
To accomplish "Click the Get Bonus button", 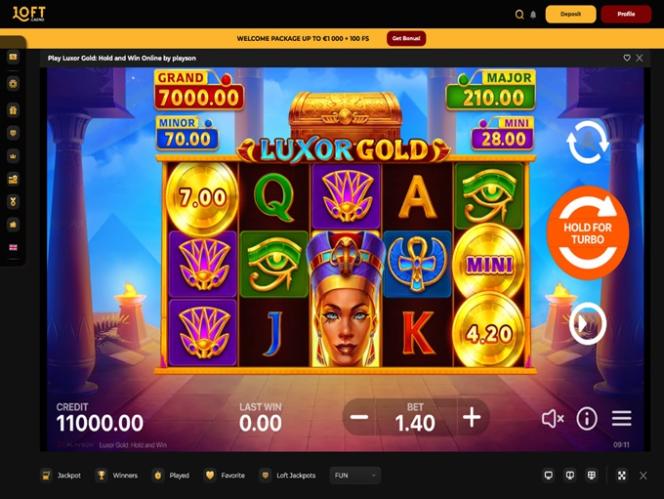I will click(406, 38).
